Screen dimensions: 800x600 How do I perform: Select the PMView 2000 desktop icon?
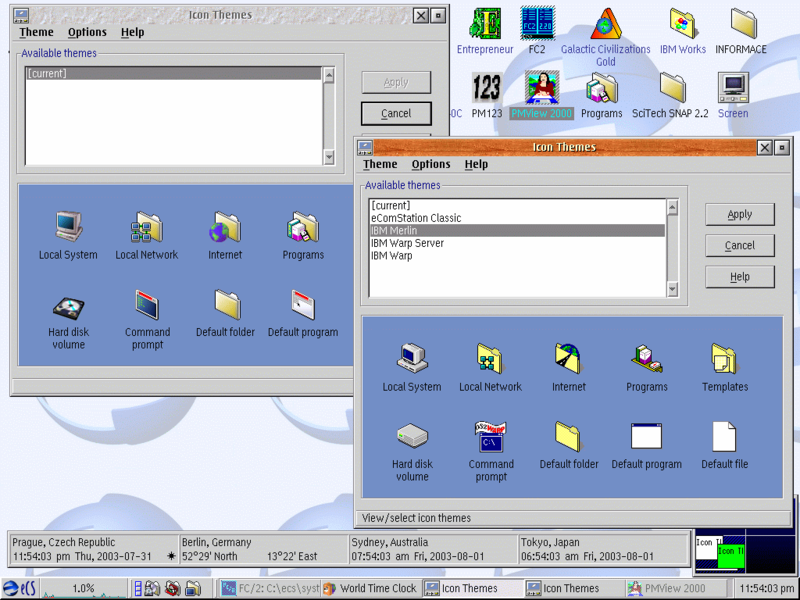542,87
